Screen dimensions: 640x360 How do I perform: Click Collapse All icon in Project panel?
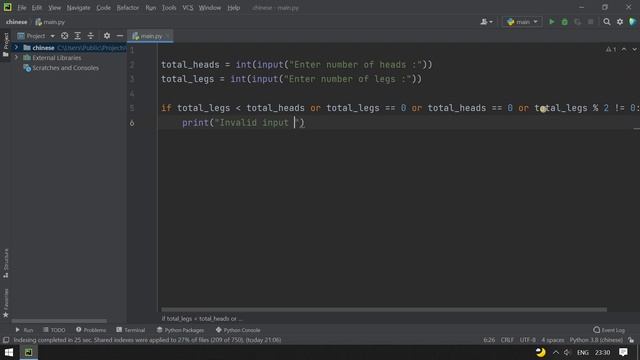point(91,36)
